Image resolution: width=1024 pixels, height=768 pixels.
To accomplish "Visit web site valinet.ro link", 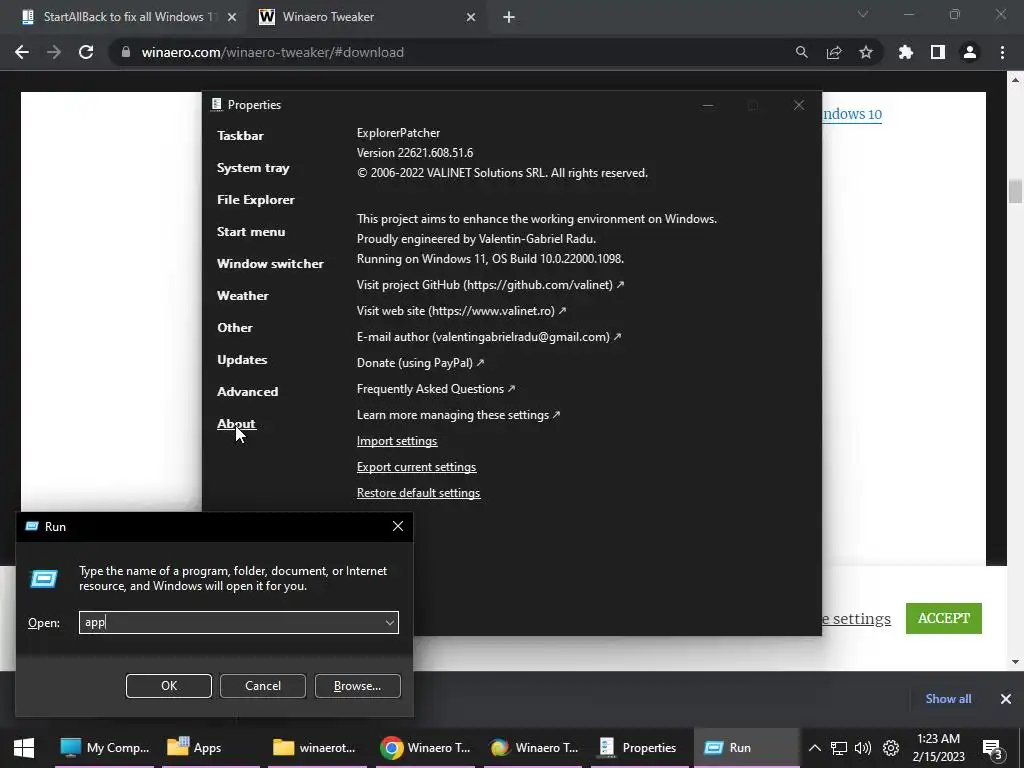I will (x=462, y=311).
